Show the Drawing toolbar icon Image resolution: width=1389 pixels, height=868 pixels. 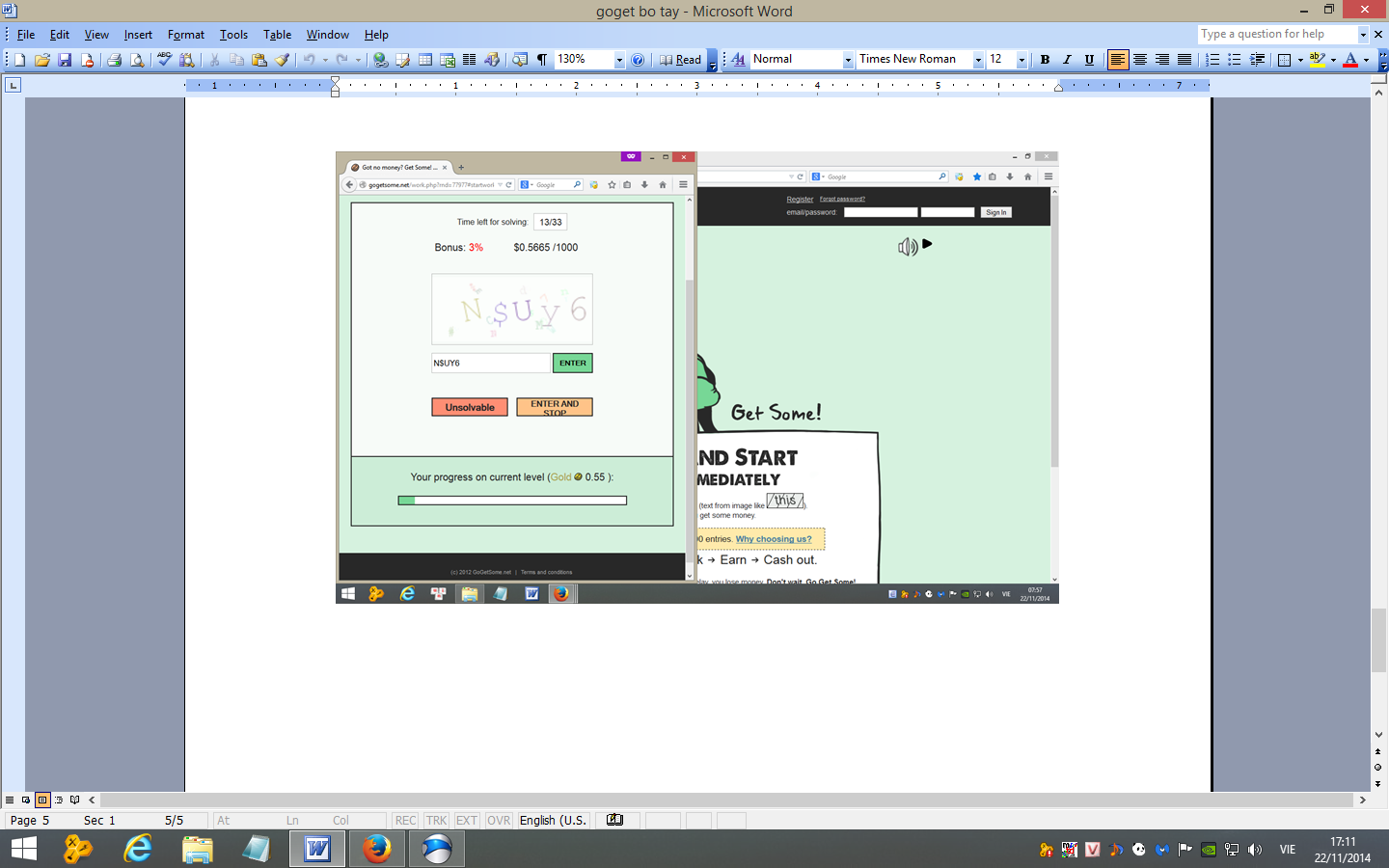click(492, 60)
